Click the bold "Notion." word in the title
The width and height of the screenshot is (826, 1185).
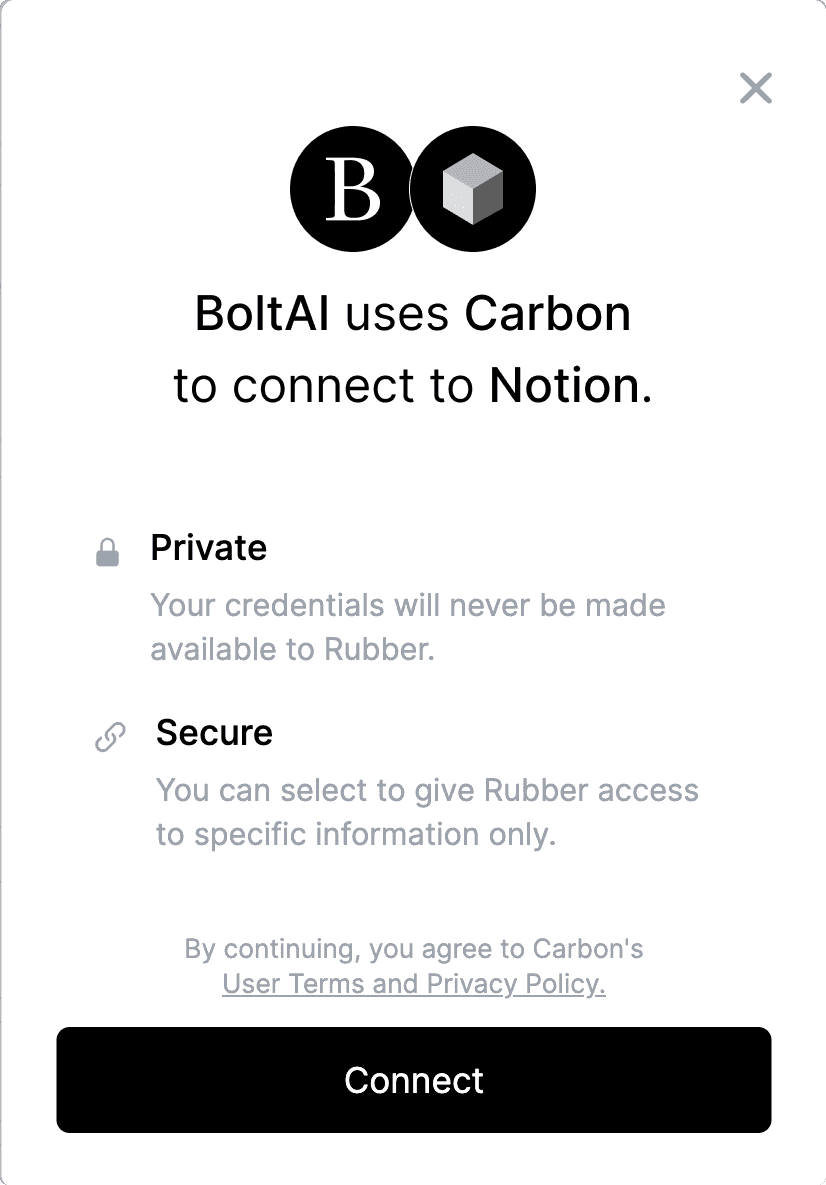571,385
